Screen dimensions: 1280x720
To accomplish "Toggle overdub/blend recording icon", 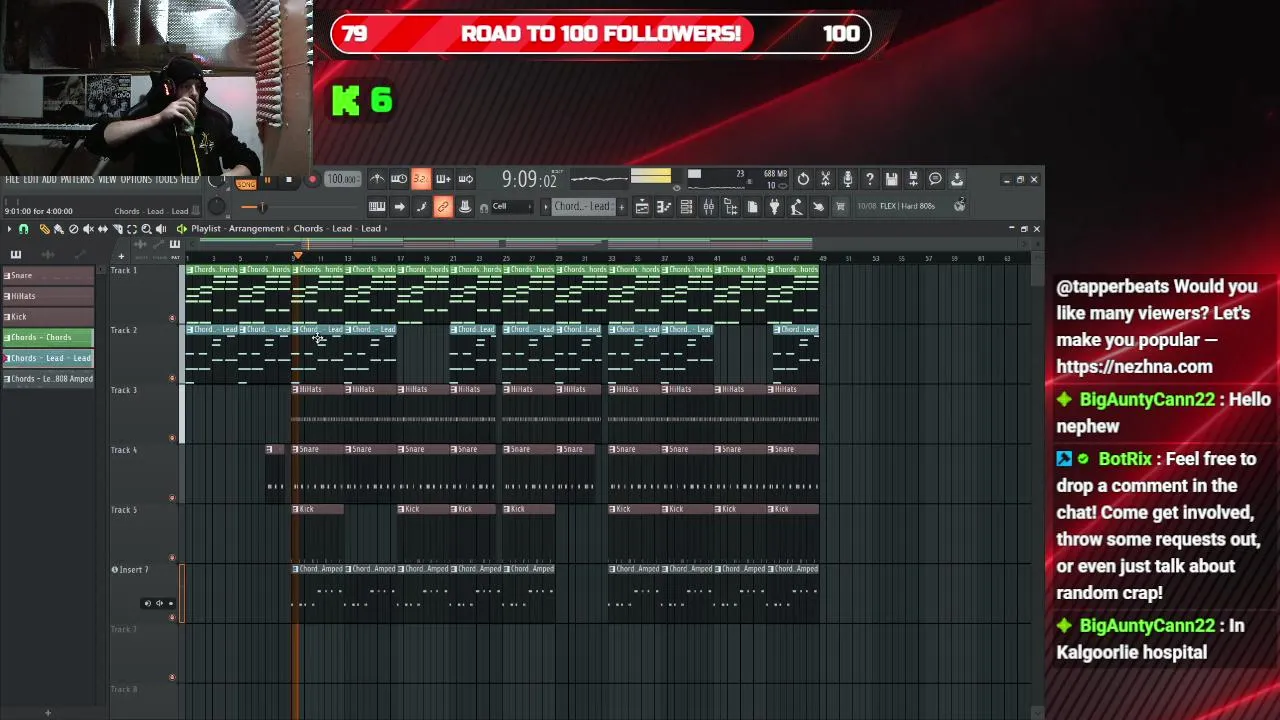I will point(443,180).
